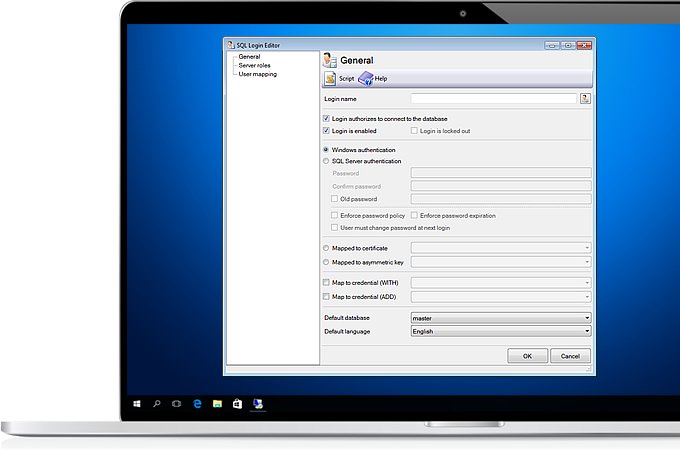Focus the Login name input field

point(494,98)
